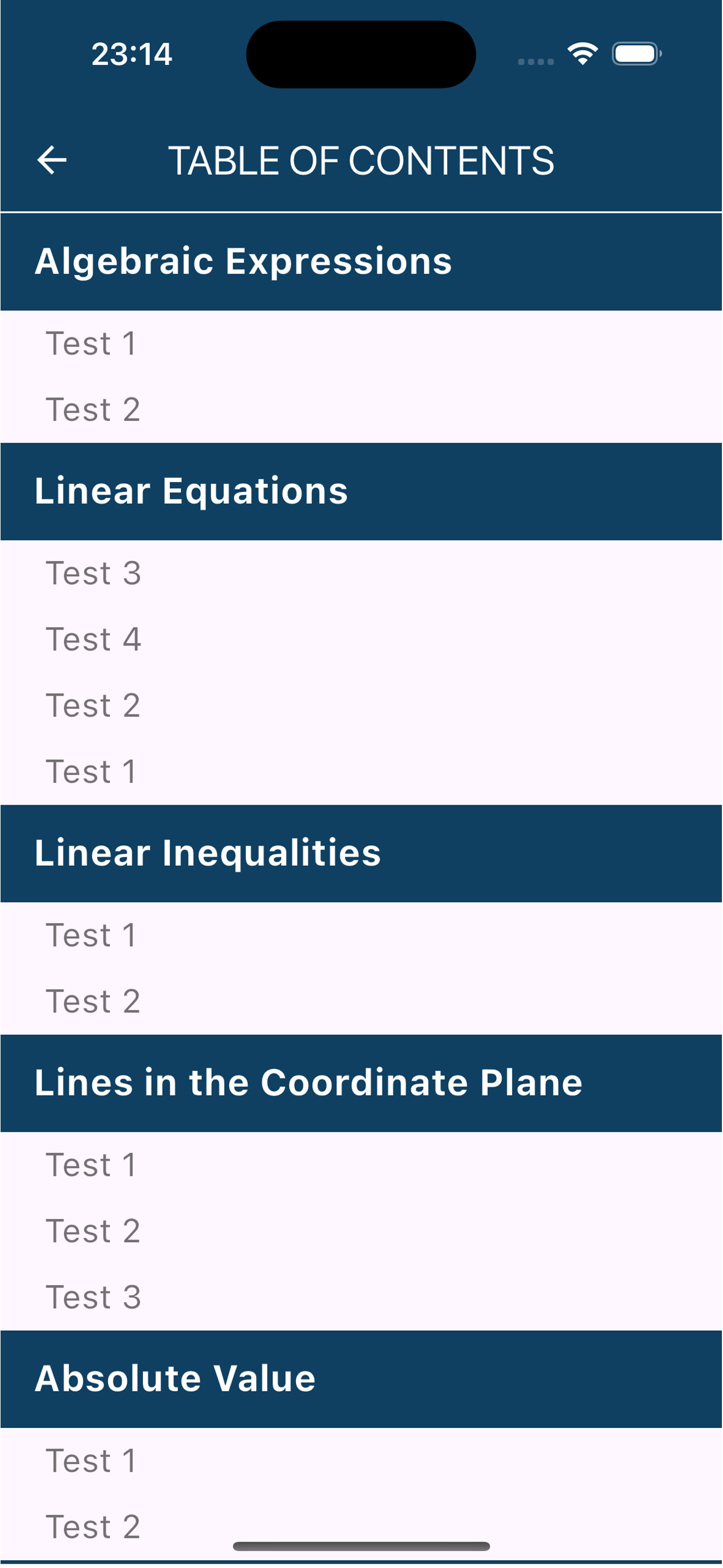Image resolution: width=723 pixels, height=1568 pixels.
Task: Open Test 4 under Linear Equations
Action: tap(361, 640)
